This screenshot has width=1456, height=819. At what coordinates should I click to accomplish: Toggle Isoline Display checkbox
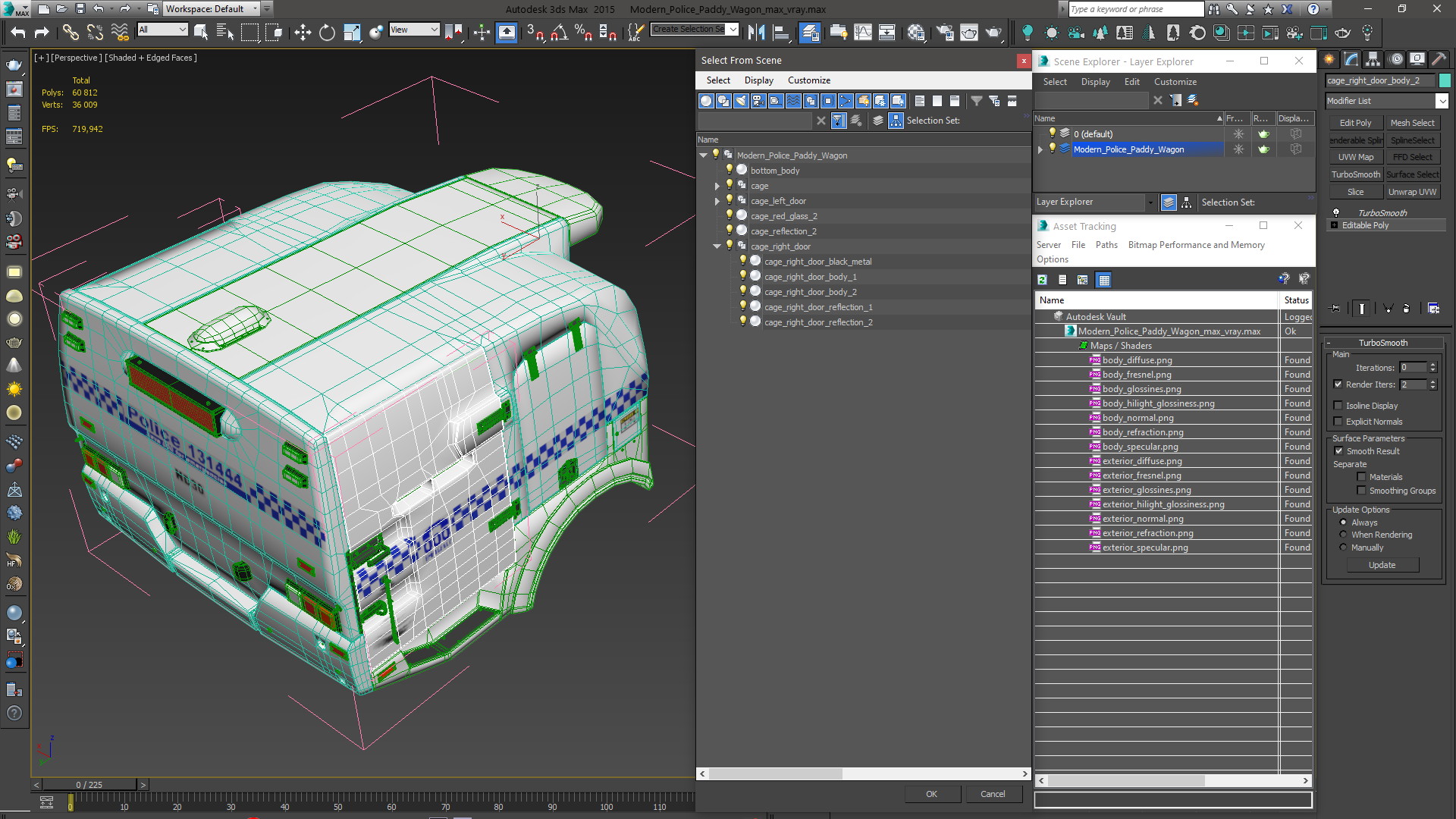[1338, 406]
